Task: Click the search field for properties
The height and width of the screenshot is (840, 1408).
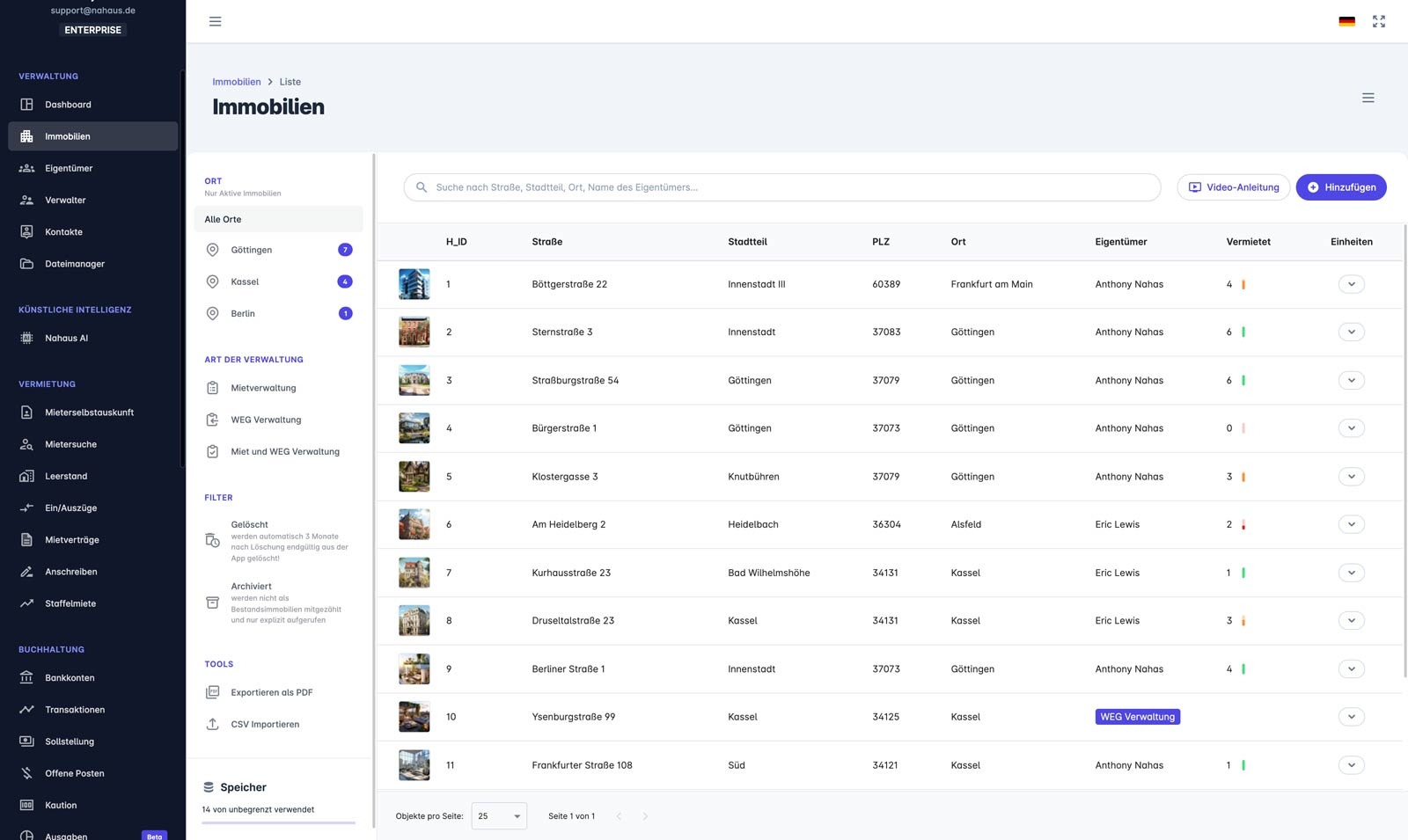Action: pyautogui.click(x=782, y=187)
